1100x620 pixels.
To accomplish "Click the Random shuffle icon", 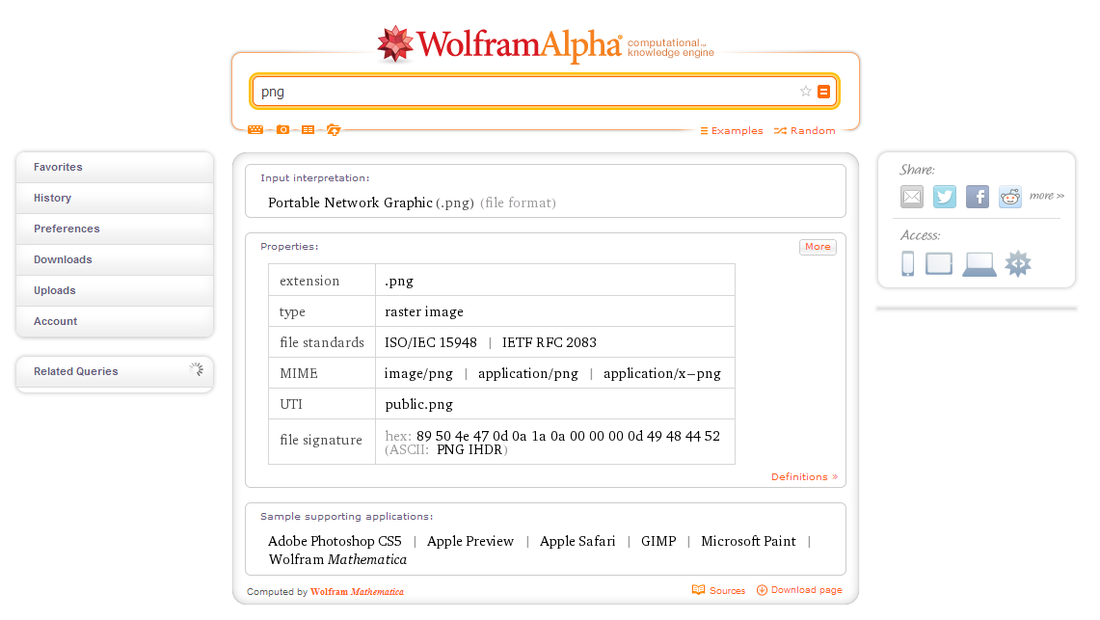I will 780,130.
